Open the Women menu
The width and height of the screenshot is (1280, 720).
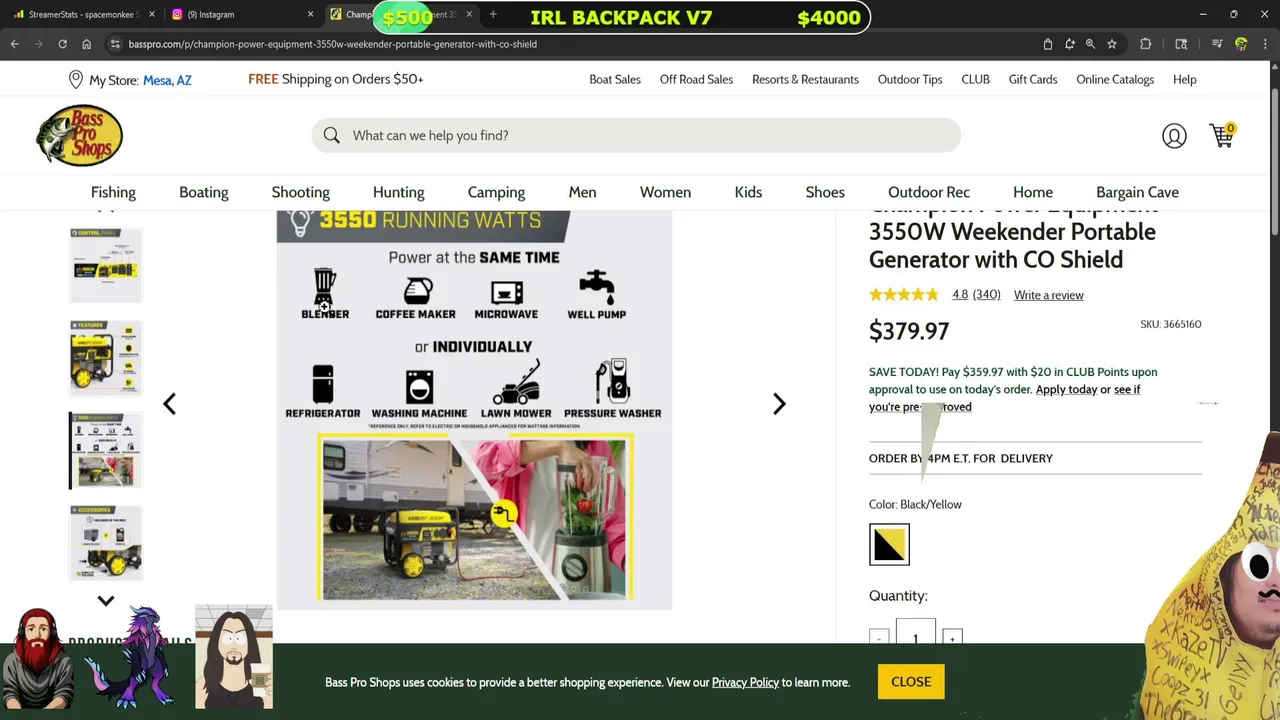pos(665,192)
